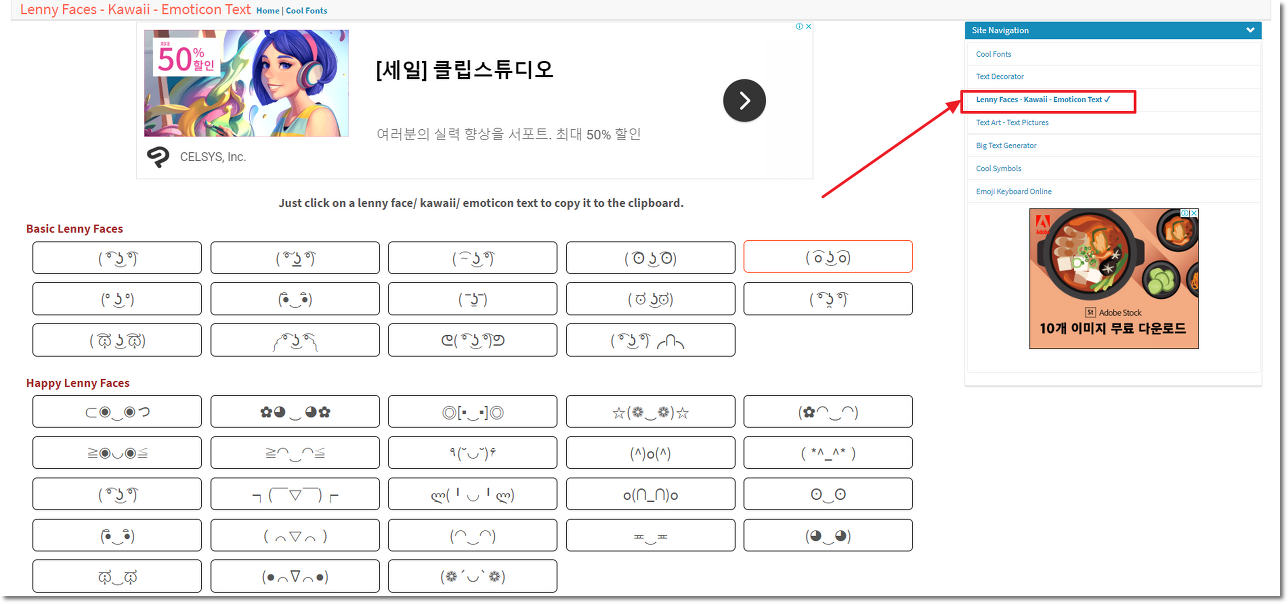The width and height of the screenshot is (1288, 604).
Task: Copy the (^)o(^) emoticon
Action: pyautogui.click(x=650, y=453)
